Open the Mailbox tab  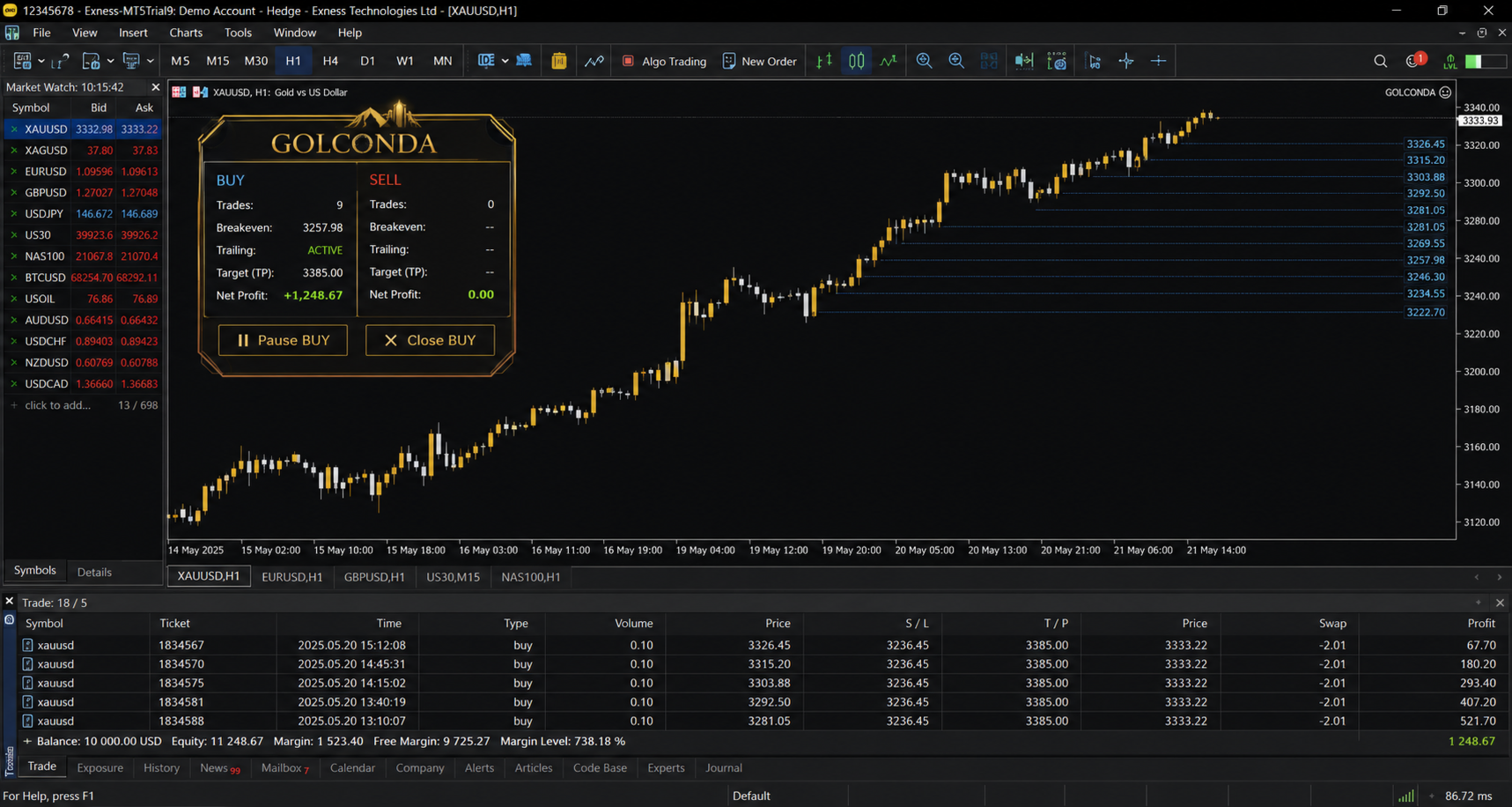pyautogui.click(x=284, y=768)
